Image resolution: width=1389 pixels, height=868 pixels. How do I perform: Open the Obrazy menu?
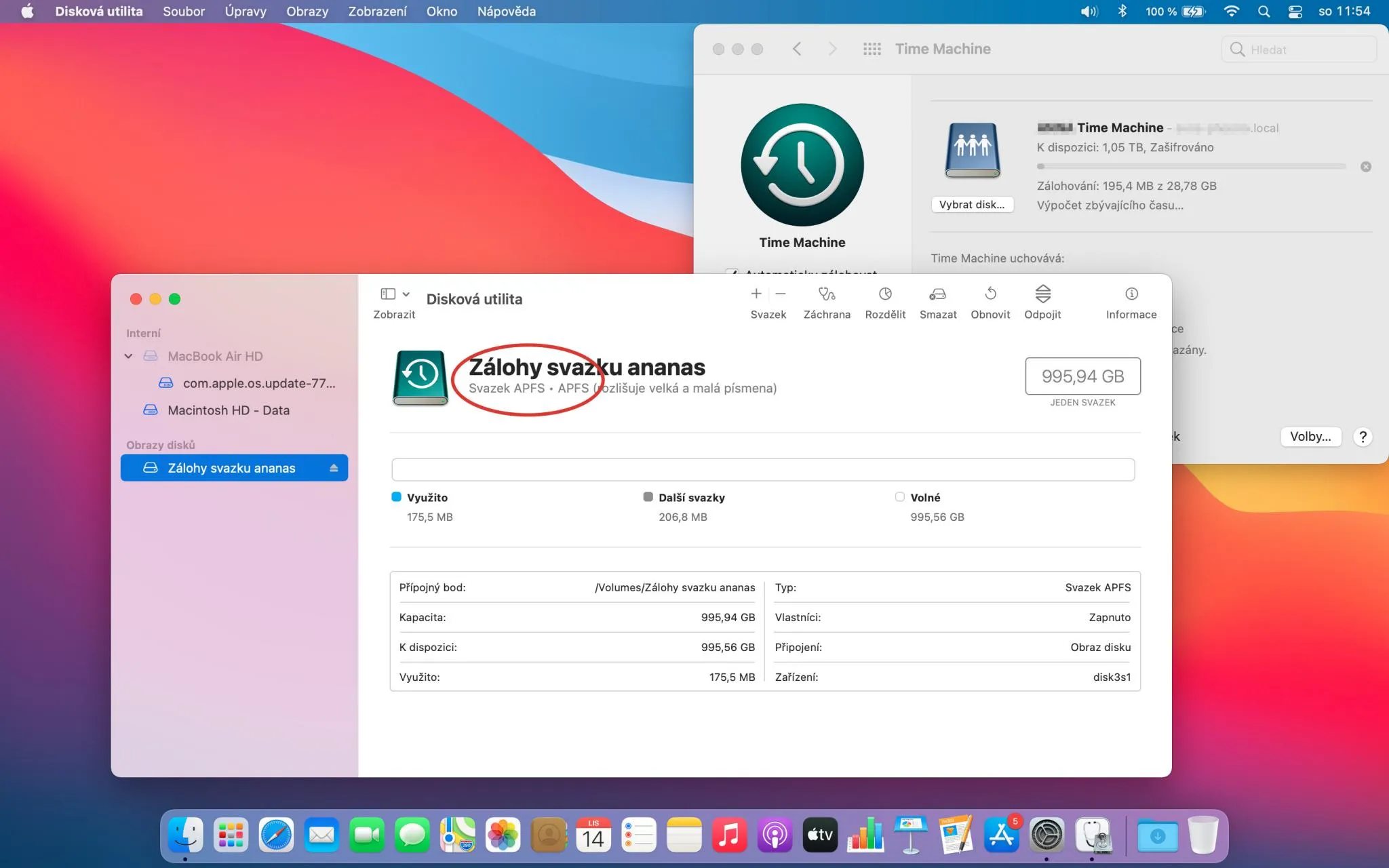pyautogui.click(x=307, y=12)
